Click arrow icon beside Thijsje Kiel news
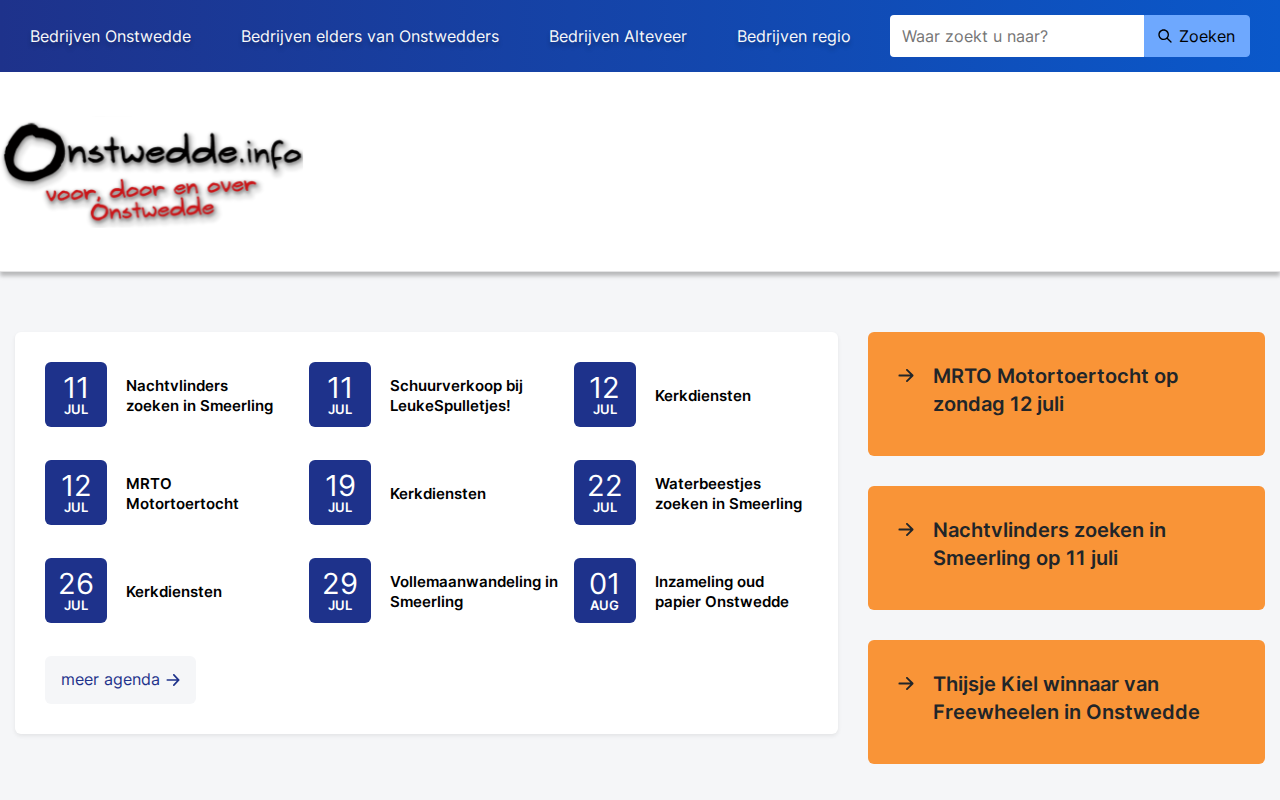The width and height of the screenshot is (1280, 800). pyautogui.click(x=906, y=684)
